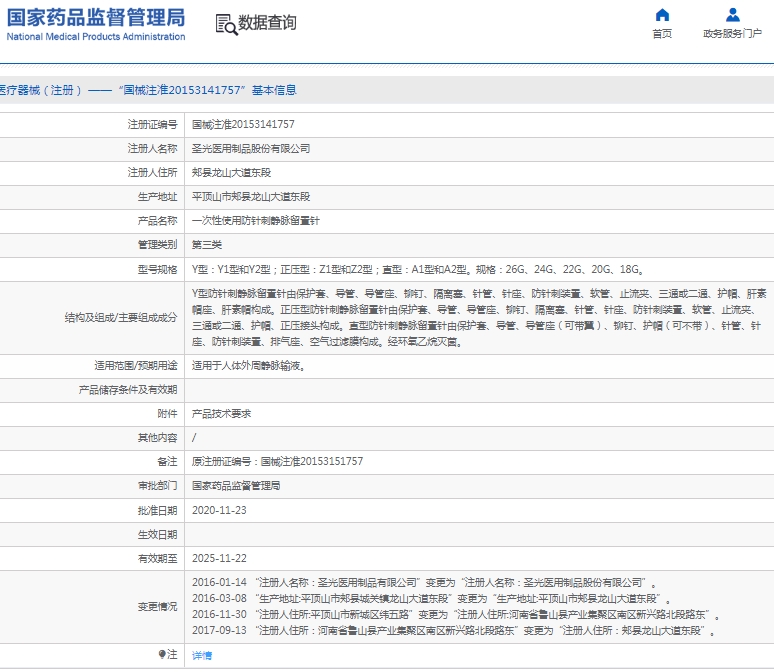
Task: Click approval date 2020-11-23
Action: [x=219, y=511]
